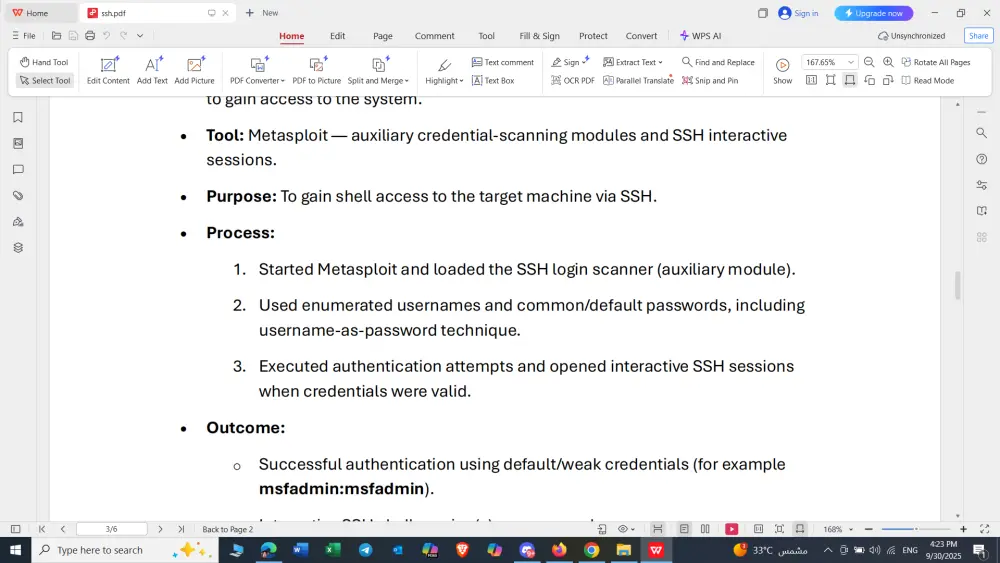1000x563 pixels.
Task: Open PDF to Picture converter
Action: coord(317,71)
